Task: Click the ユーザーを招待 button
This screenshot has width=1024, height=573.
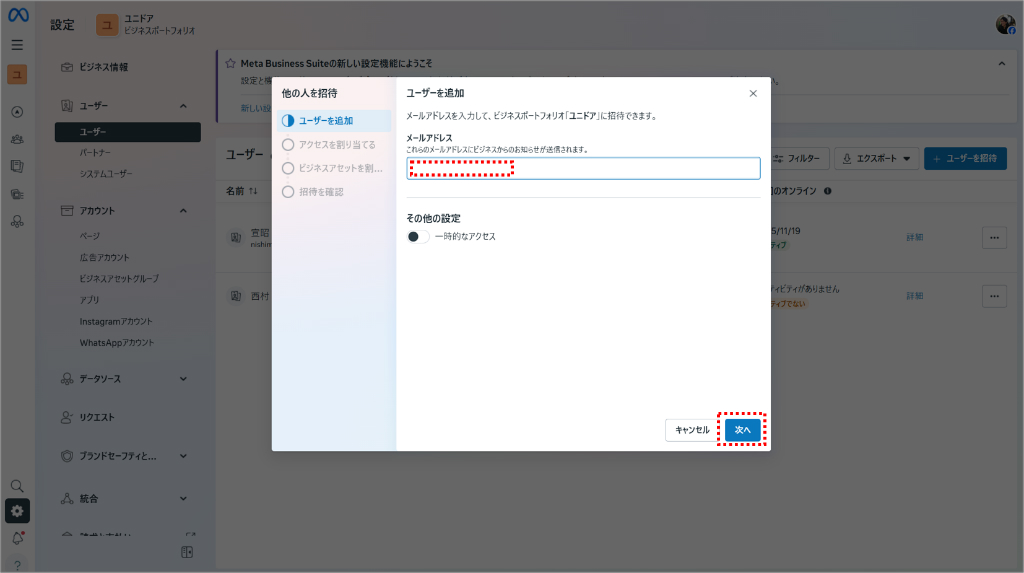Action: coord(965,159)
